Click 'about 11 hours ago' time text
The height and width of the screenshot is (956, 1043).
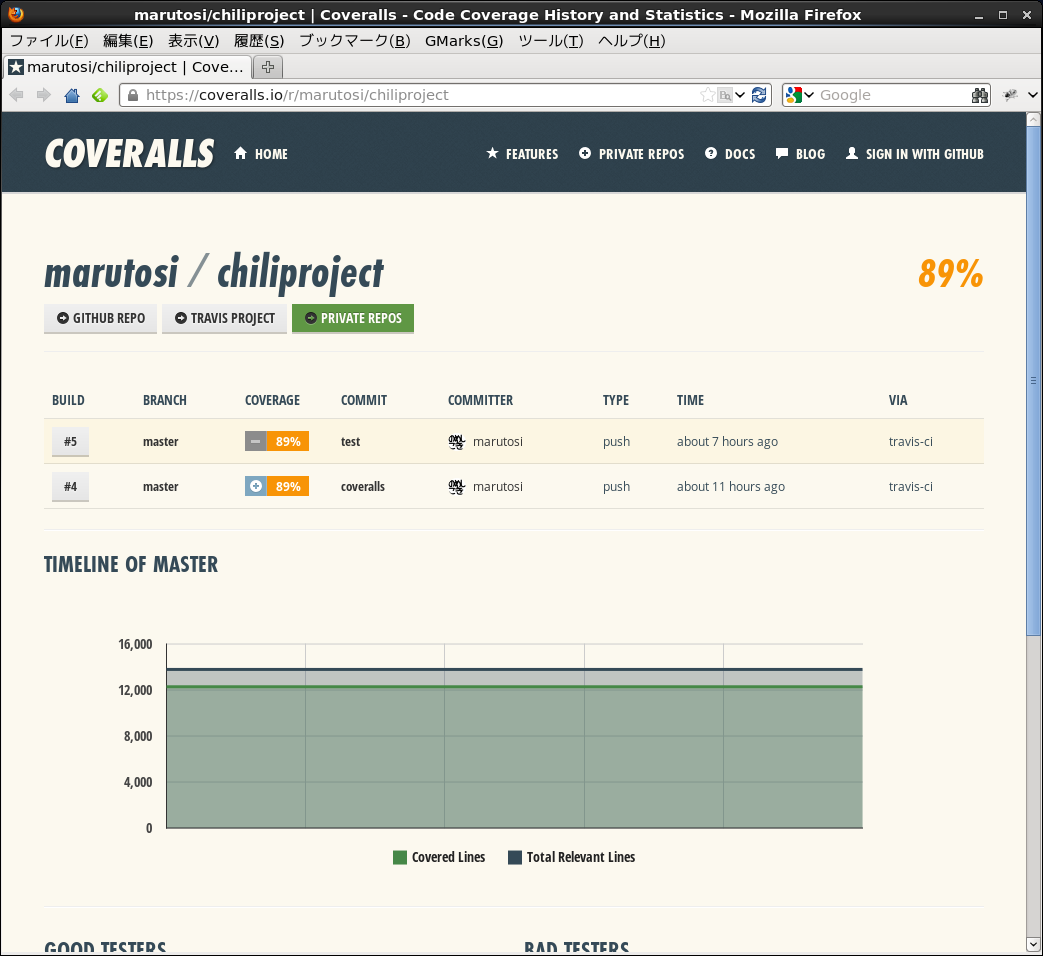(x=731, y=487)
